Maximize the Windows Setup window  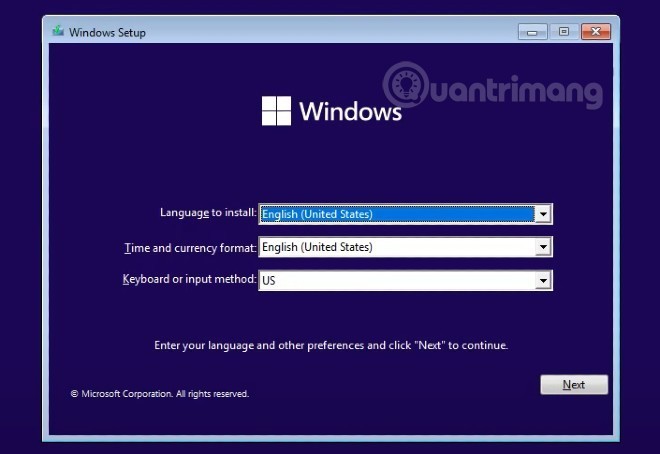[563, 32]
